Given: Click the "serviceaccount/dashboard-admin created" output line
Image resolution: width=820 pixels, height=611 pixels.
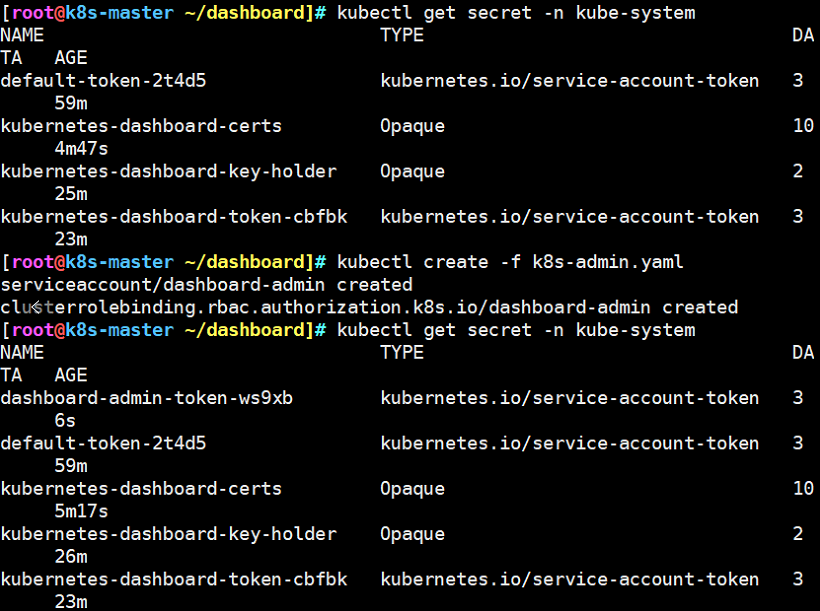Looking at the screenshot, I should click(x=207, y=285).
